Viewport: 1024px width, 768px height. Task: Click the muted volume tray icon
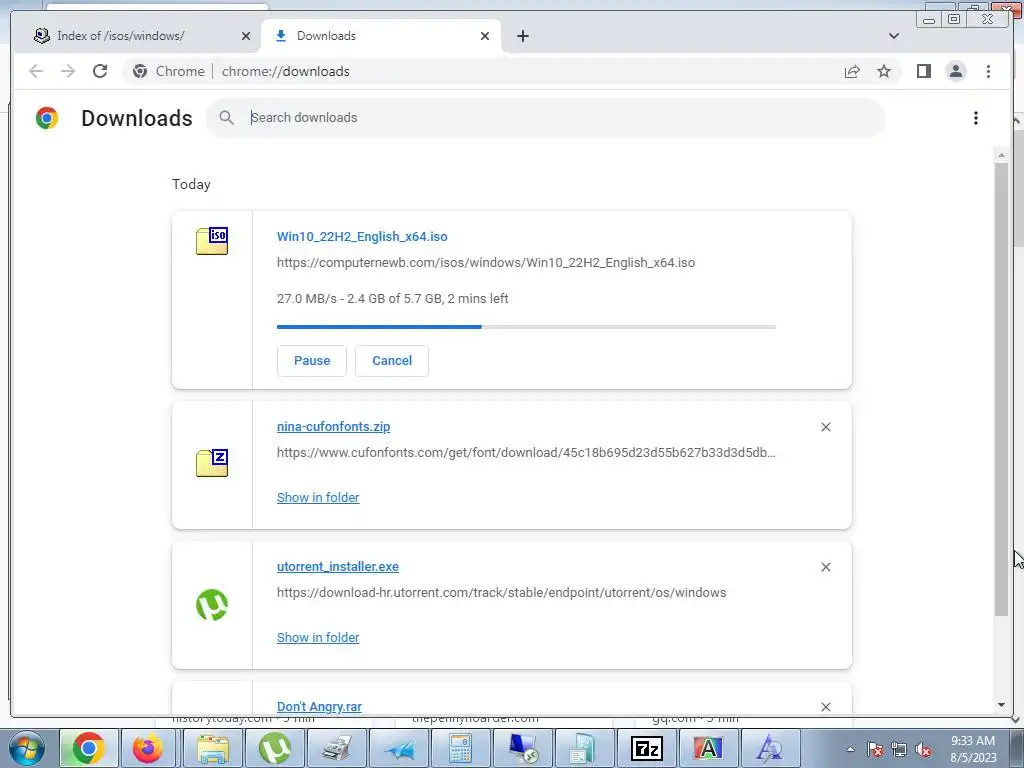pos(923,749)
